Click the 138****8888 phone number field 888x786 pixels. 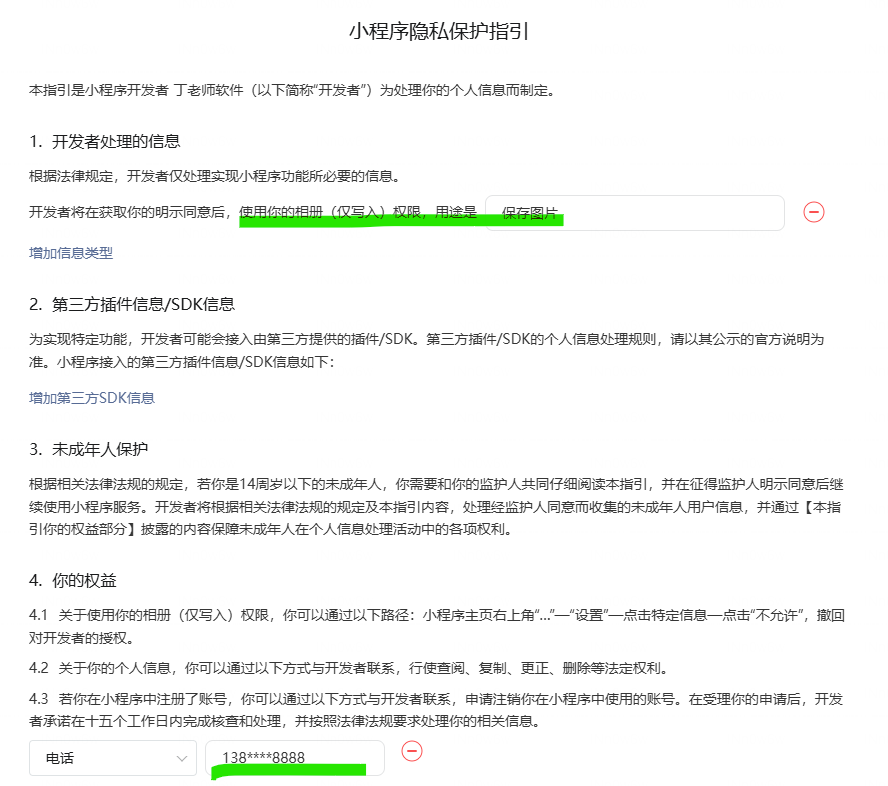coord(294,758)
